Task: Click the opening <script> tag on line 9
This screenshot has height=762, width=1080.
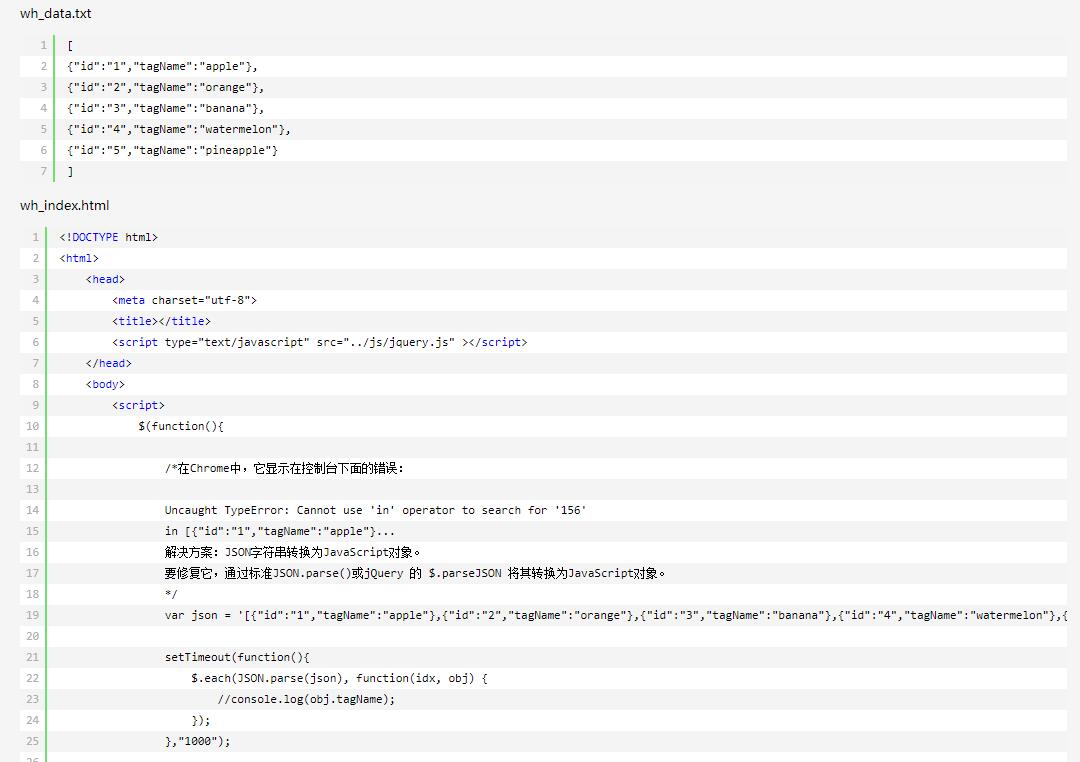Action: tap(138, 405)
